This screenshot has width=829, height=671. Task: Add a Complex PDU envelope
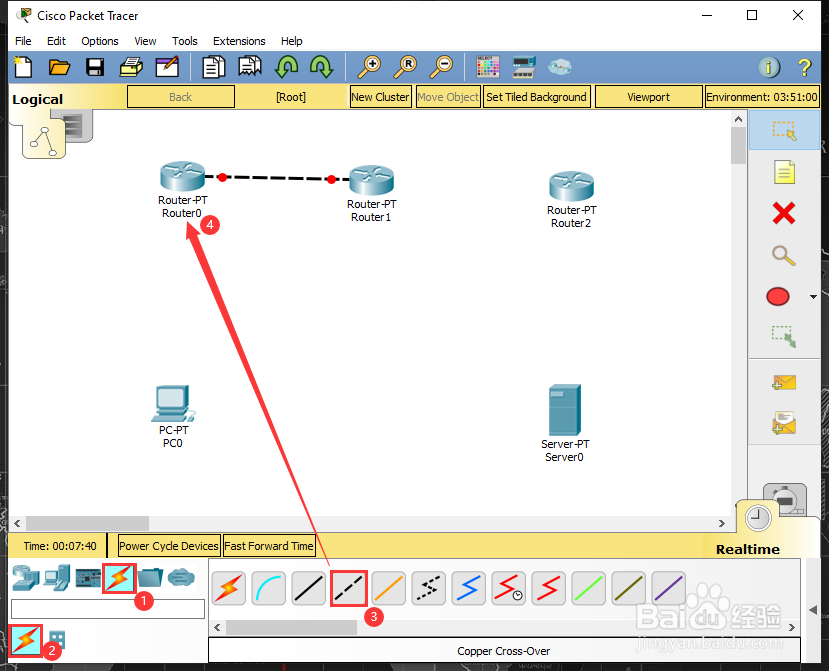(784, 423)
